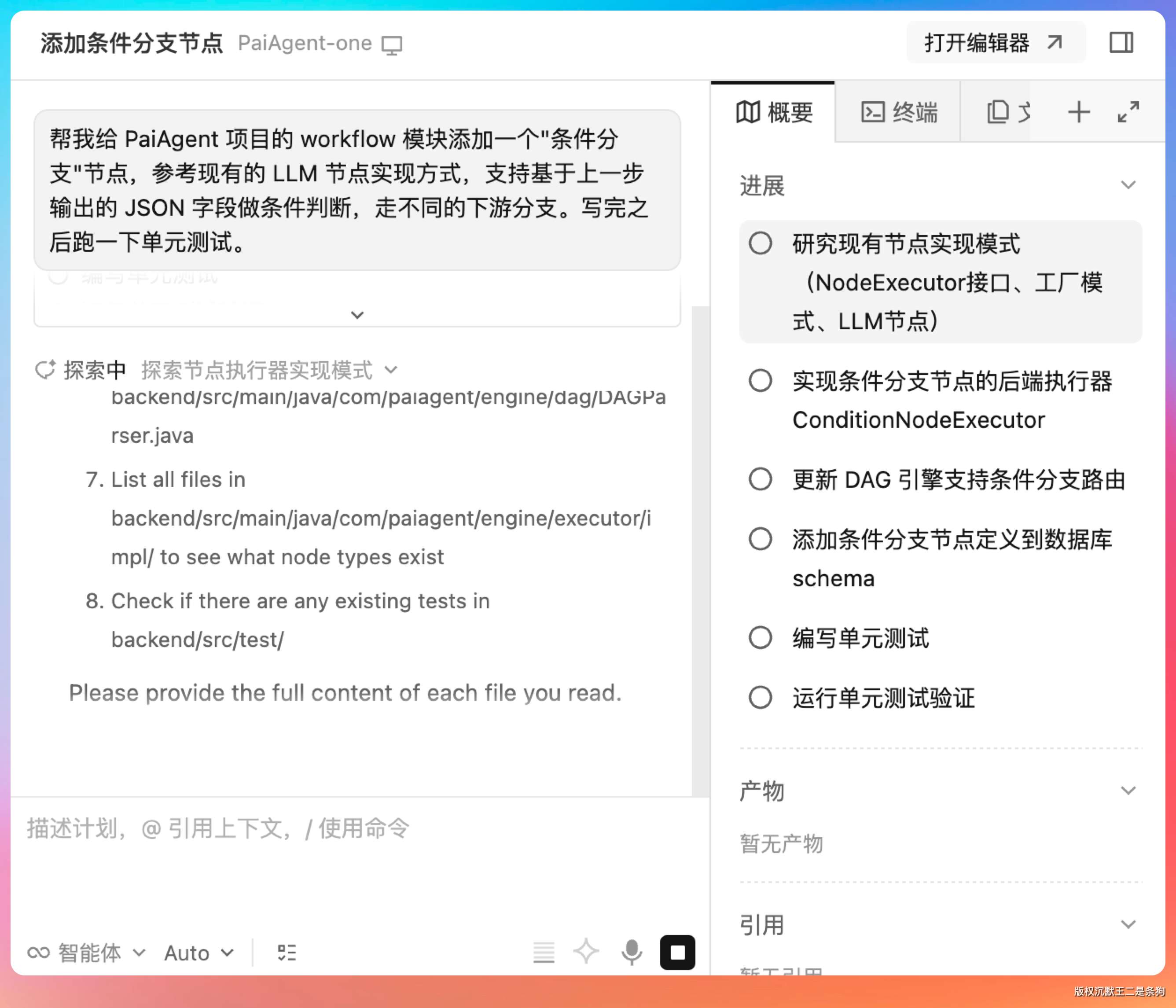Collapse the 引用 section
1176x1008 pixels.
click(x=1128, y=924)
